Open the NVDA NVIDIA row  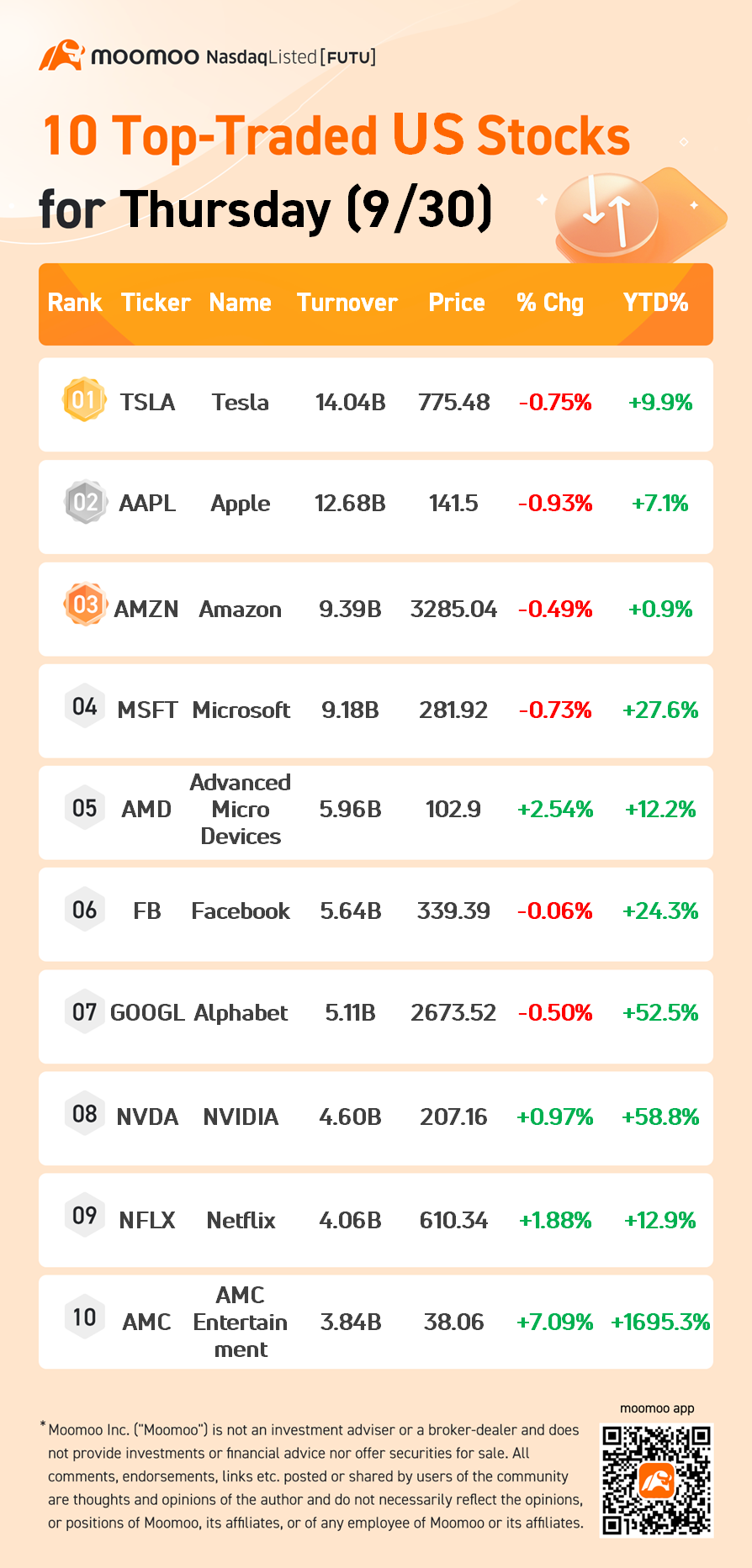pyautogui.click(x=376, y=1118)
